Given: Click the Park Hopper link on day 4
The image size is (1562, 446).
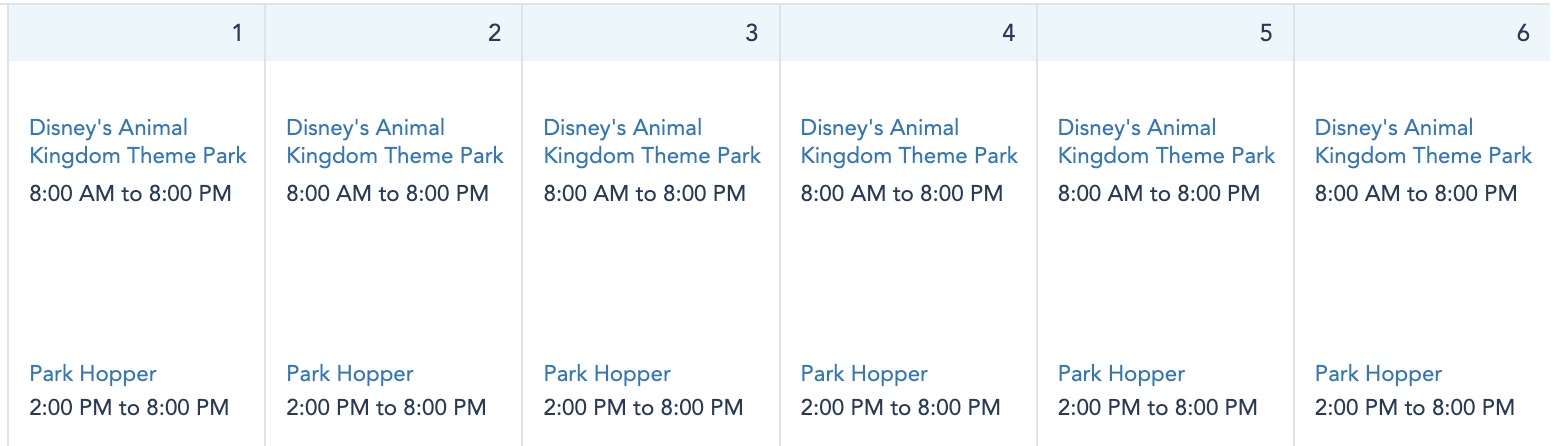Looking at the screenshot, I should (864, 374).
